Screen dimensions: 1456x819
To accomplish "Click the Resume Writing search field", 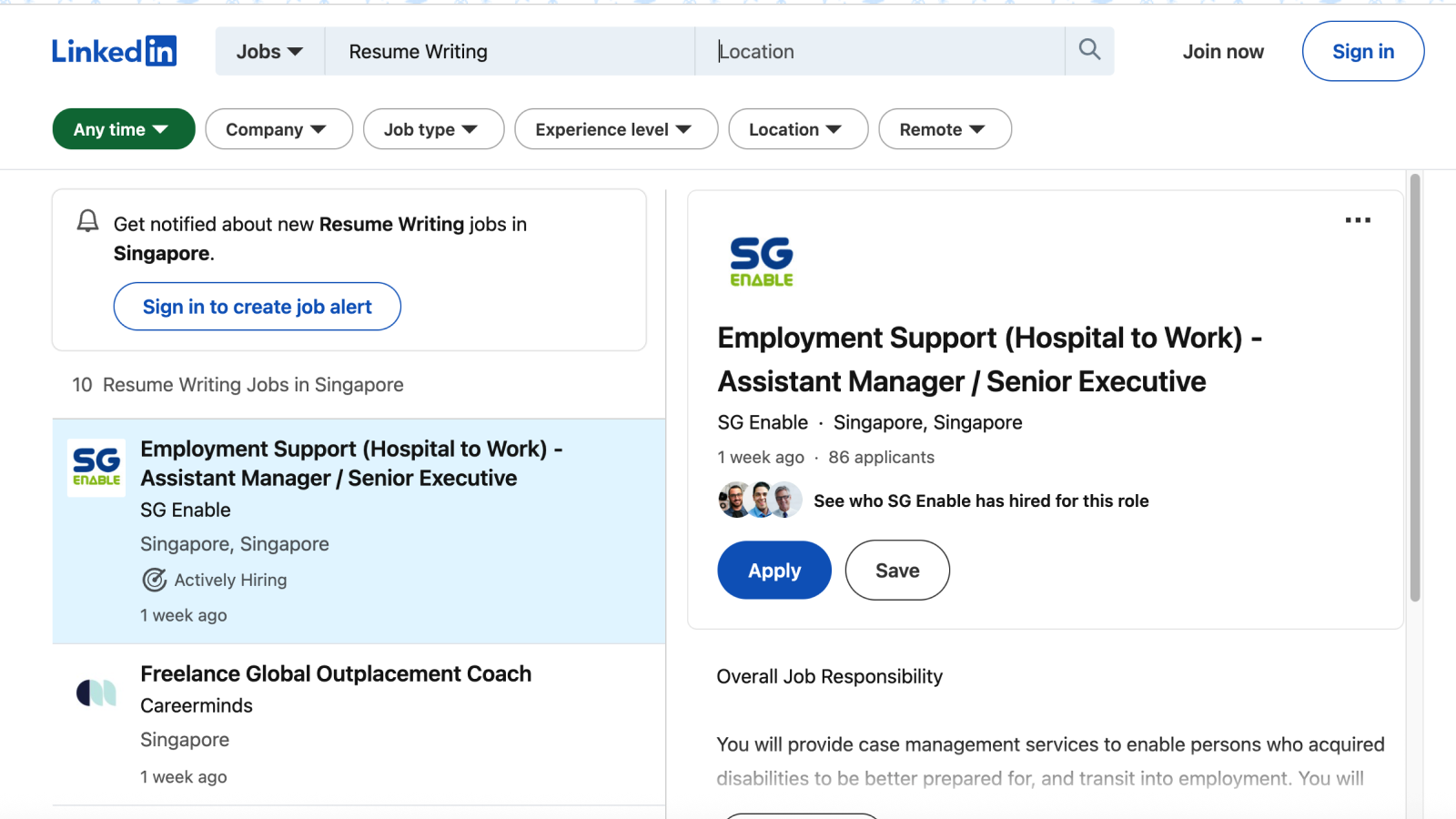I will (510, 52).
